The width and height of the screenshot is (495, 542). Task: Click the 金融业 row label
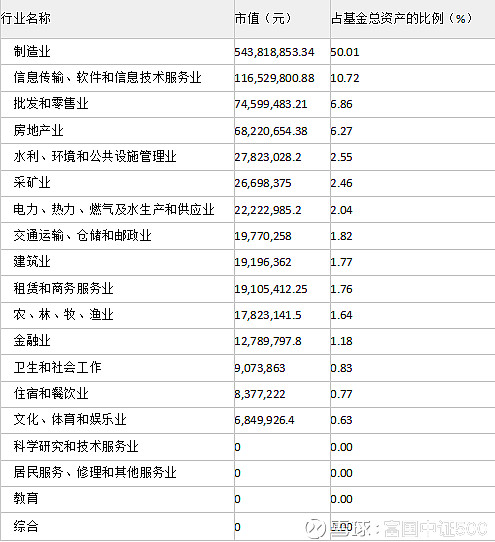tap(32, 340)
